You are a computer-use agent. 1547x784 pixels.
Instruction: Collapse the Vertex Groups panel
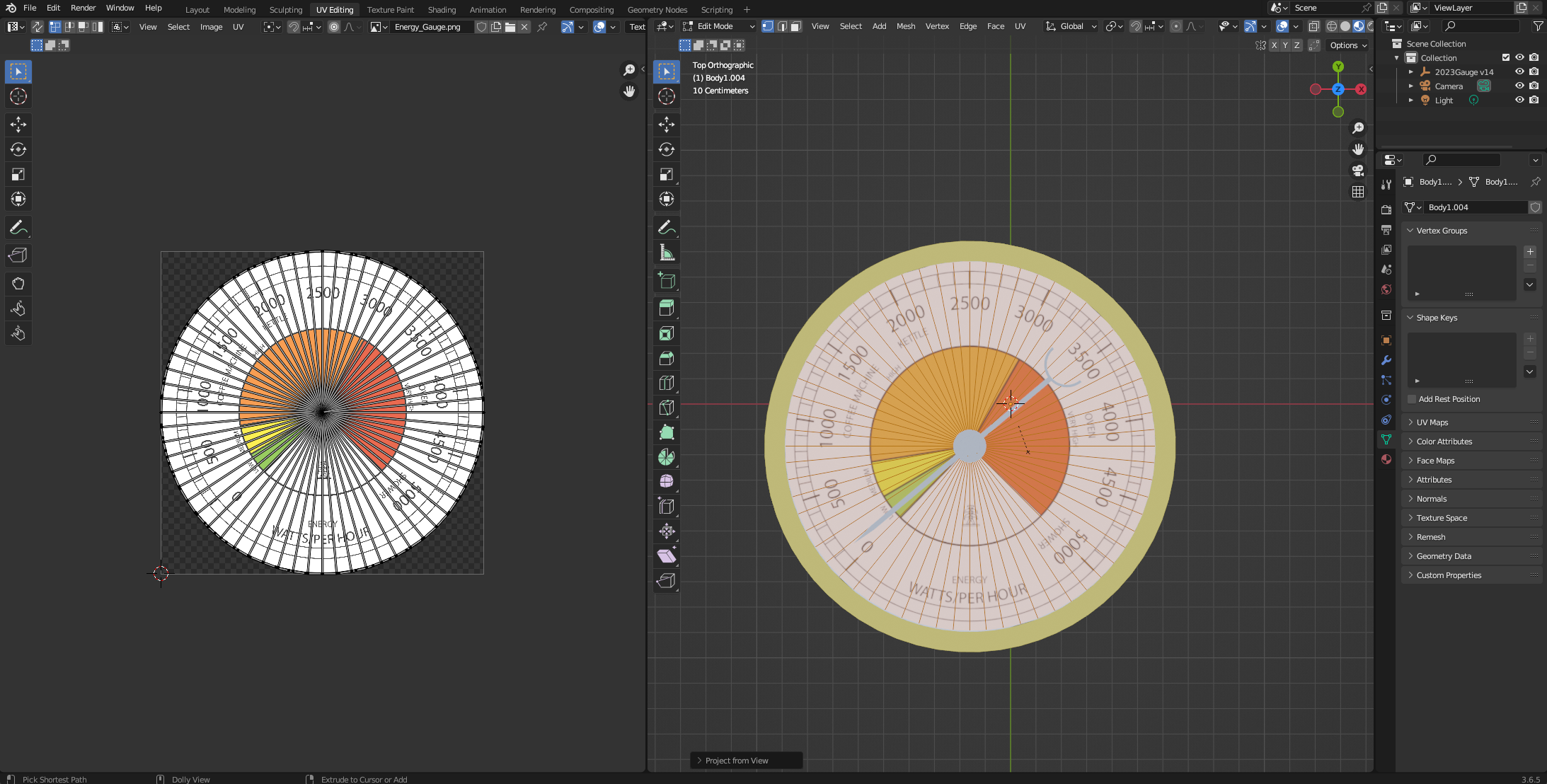(x=1472, y=231)
